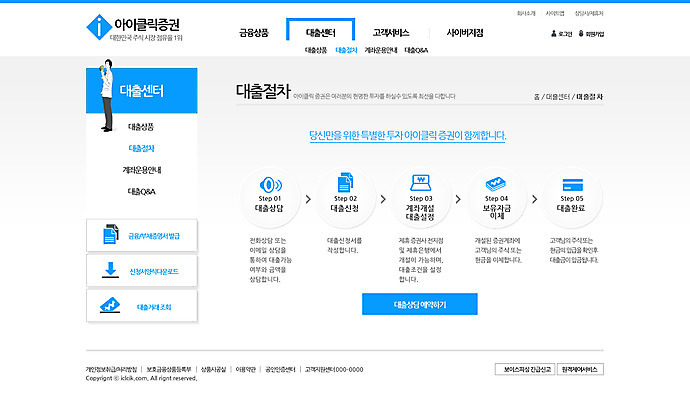690x400 pixels.
Task: Click 대출절차 in the left sidebar
Action: pyautogui.click(x=141, y=148)
